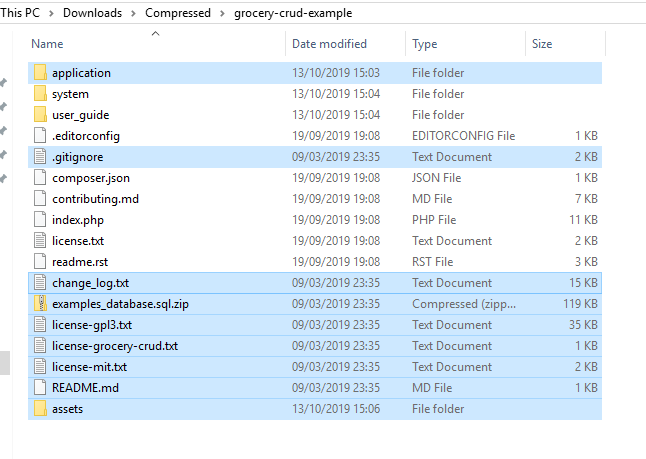
Task: Select file name change_log.txt
Action: [90, 283]
